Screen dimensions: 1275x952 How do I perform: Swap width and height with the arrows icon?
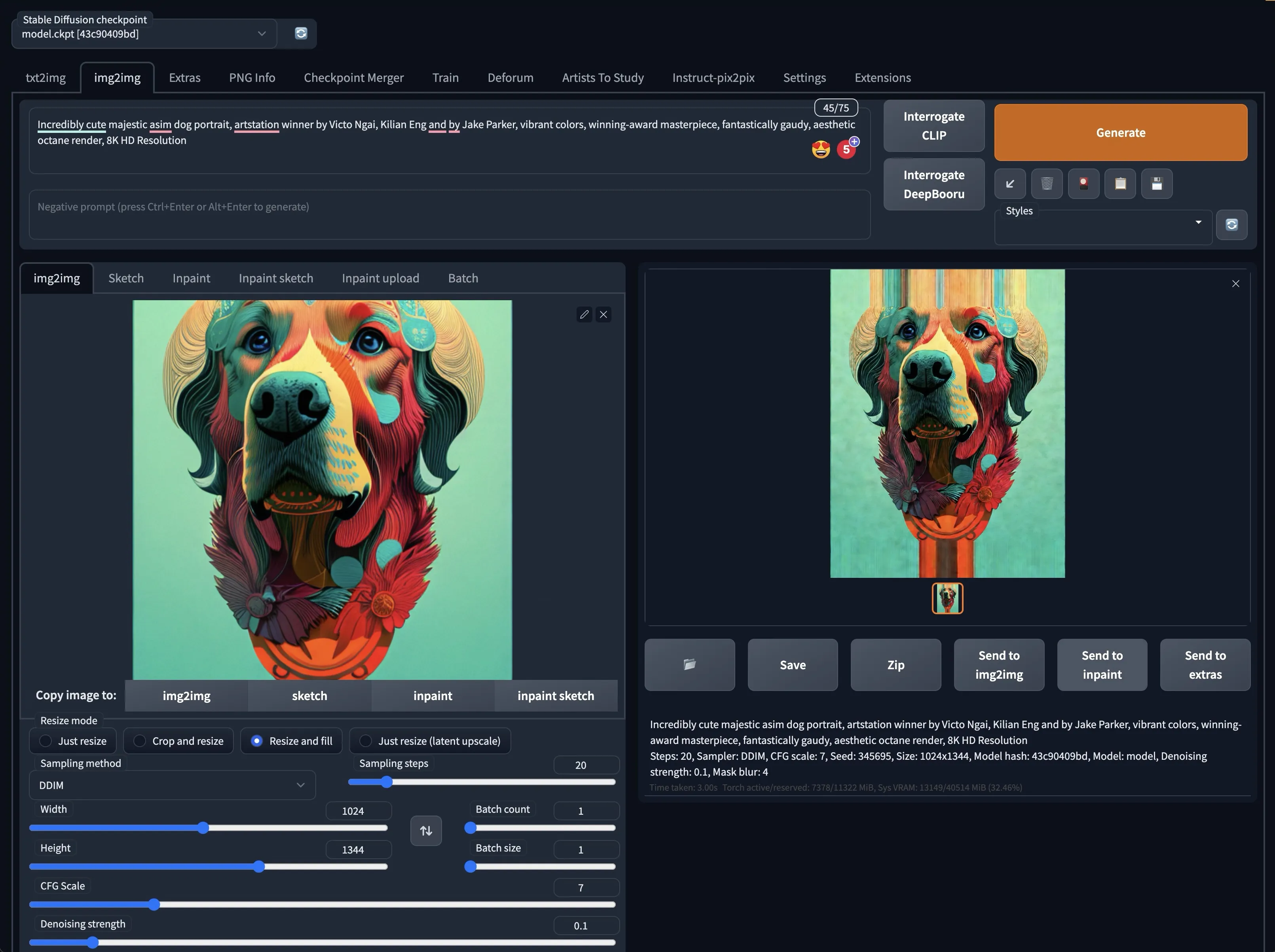pyautogui.click(x=425, y=831)
